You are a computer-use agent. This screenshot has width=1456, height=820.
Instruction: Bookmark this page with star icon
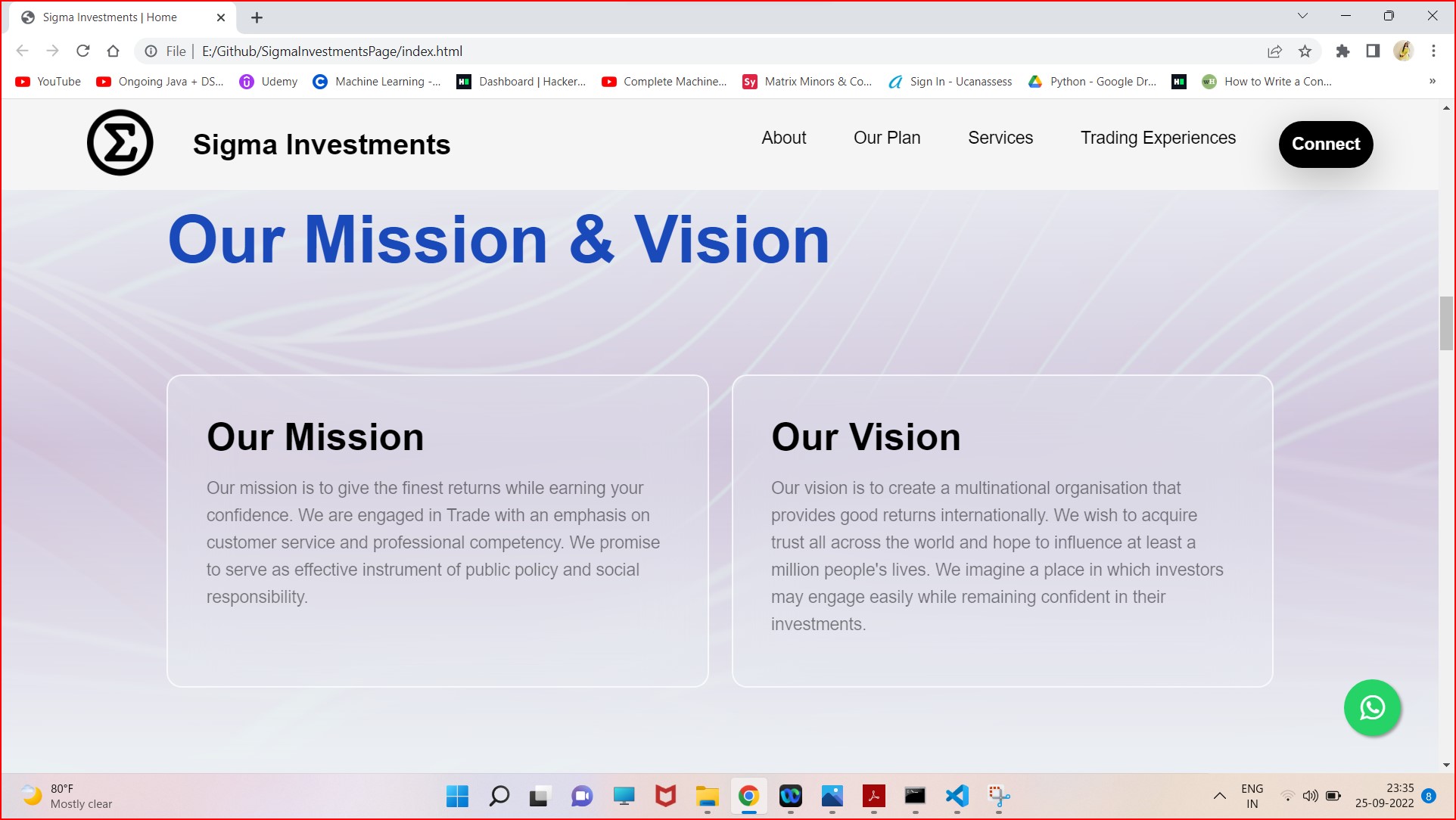coord(1305,51)
